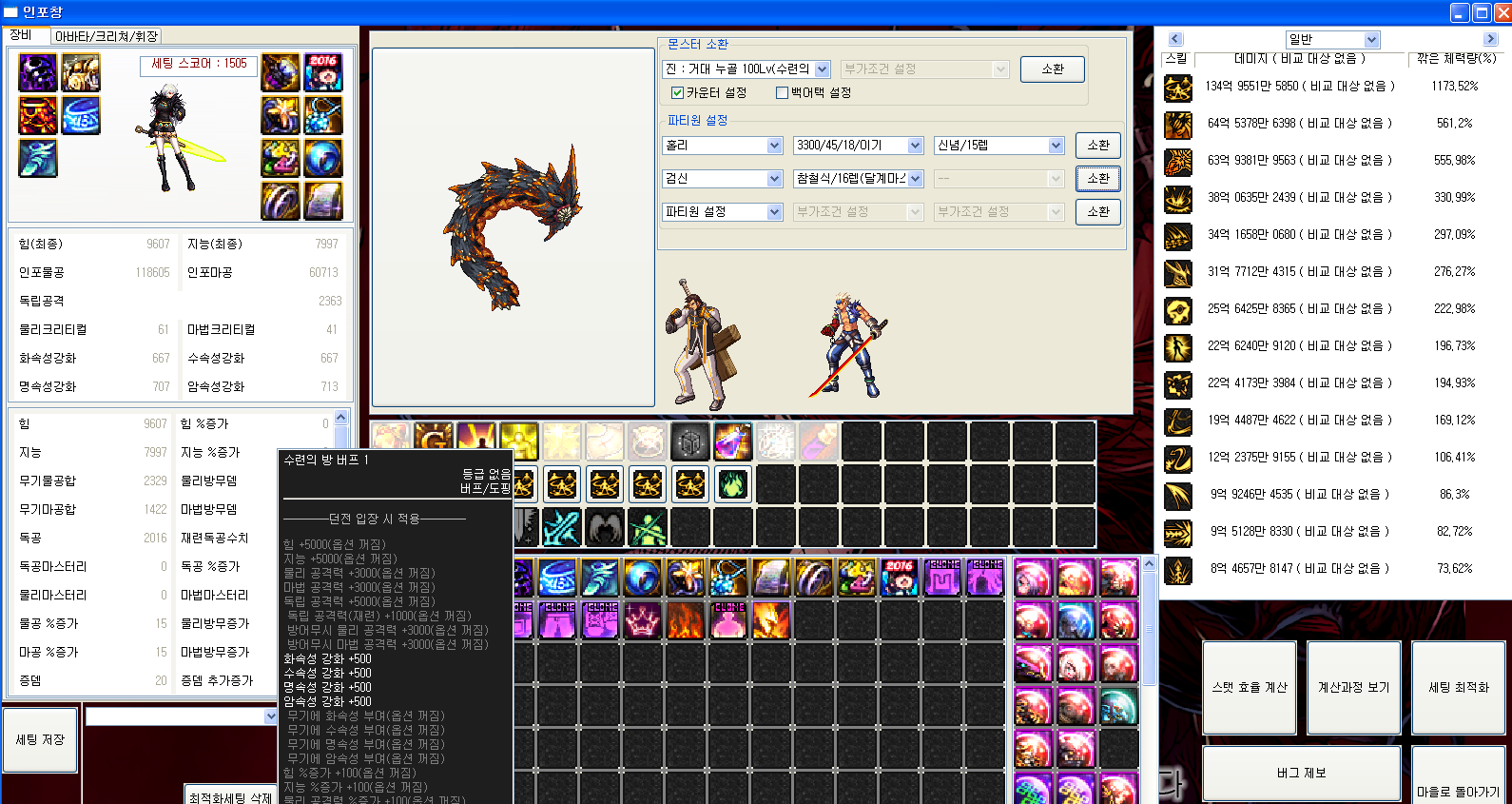Click 소환 button on the 홀리 row
Viewport: 1512px width, 804px height.
[1098, 146]
